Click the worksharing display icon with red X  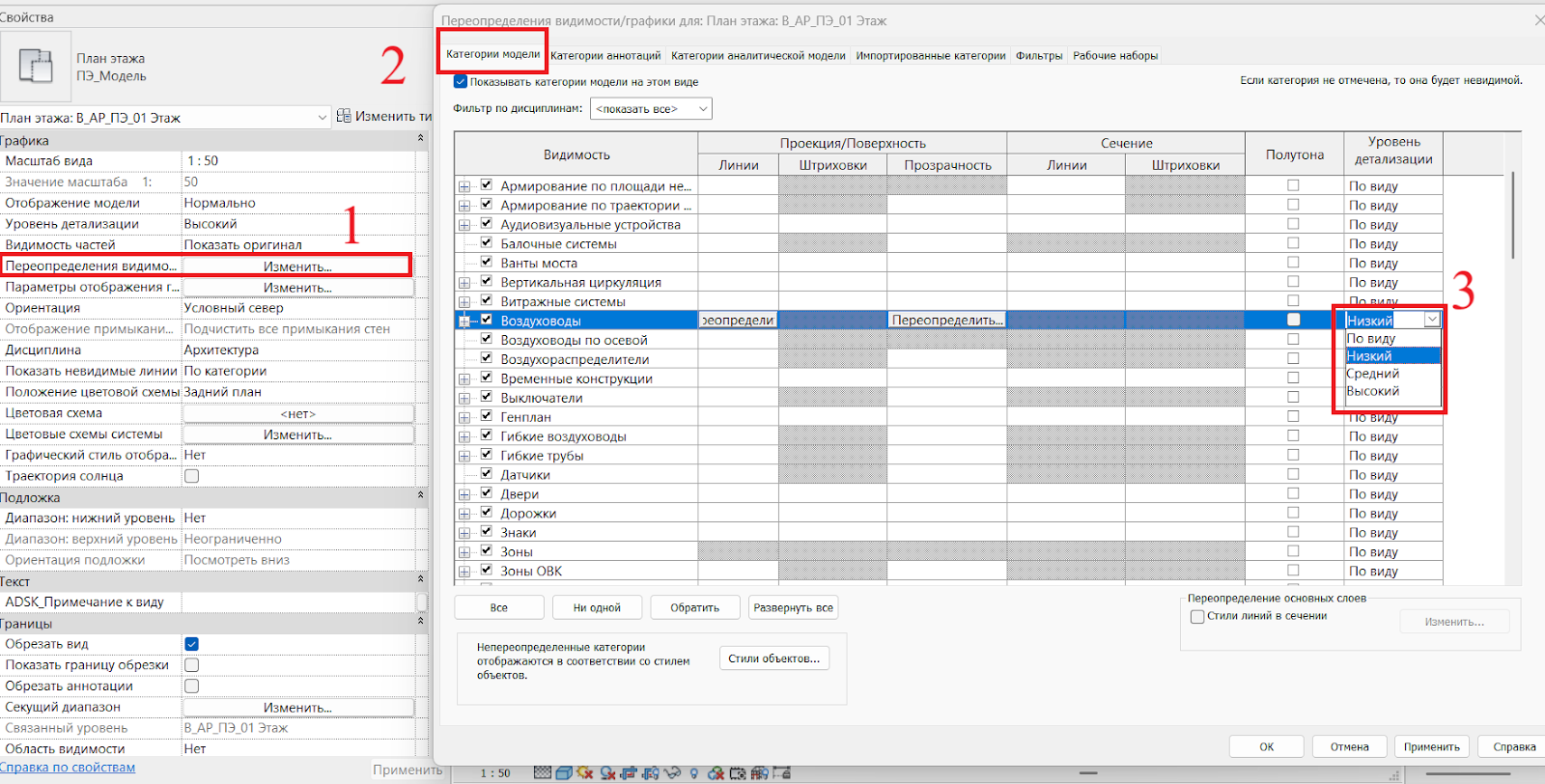point(716,773)
